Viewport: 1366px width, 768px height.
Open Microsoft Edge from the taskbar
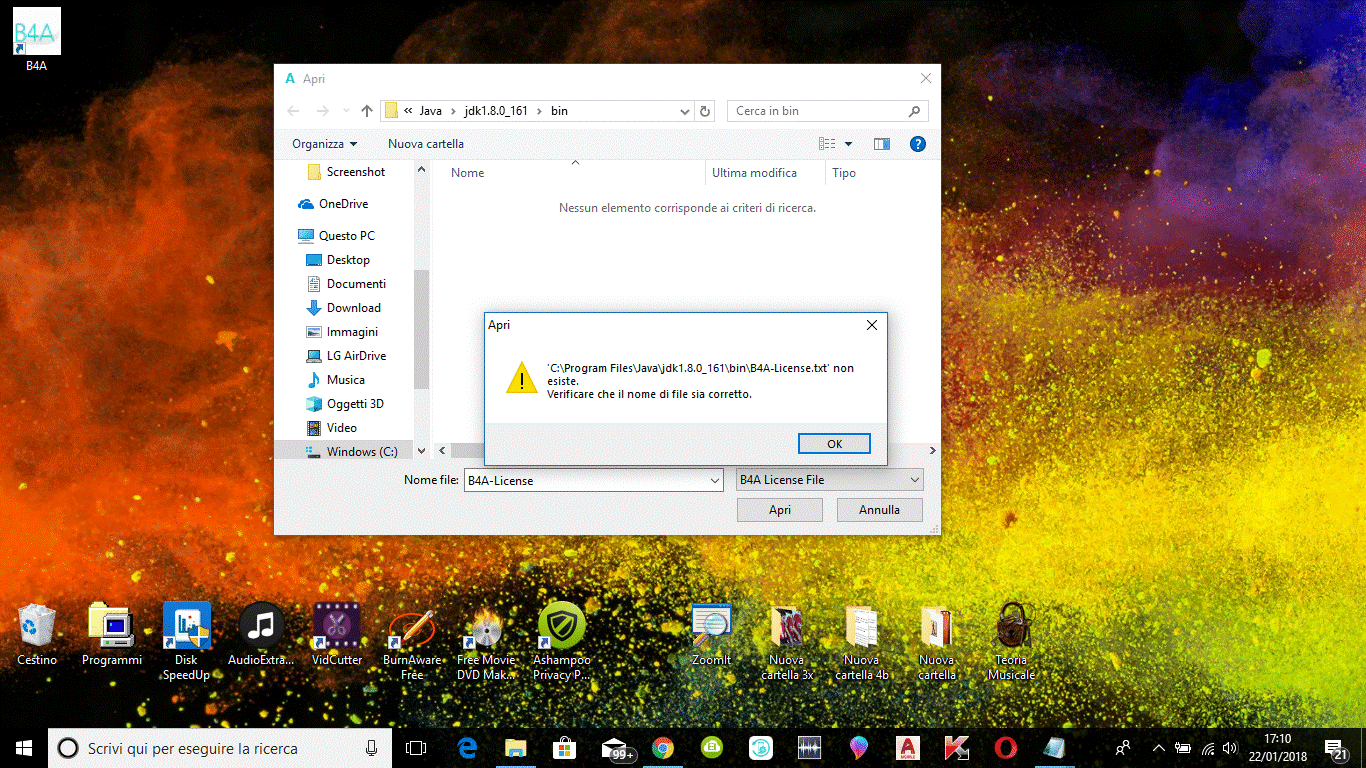[467, 748]
